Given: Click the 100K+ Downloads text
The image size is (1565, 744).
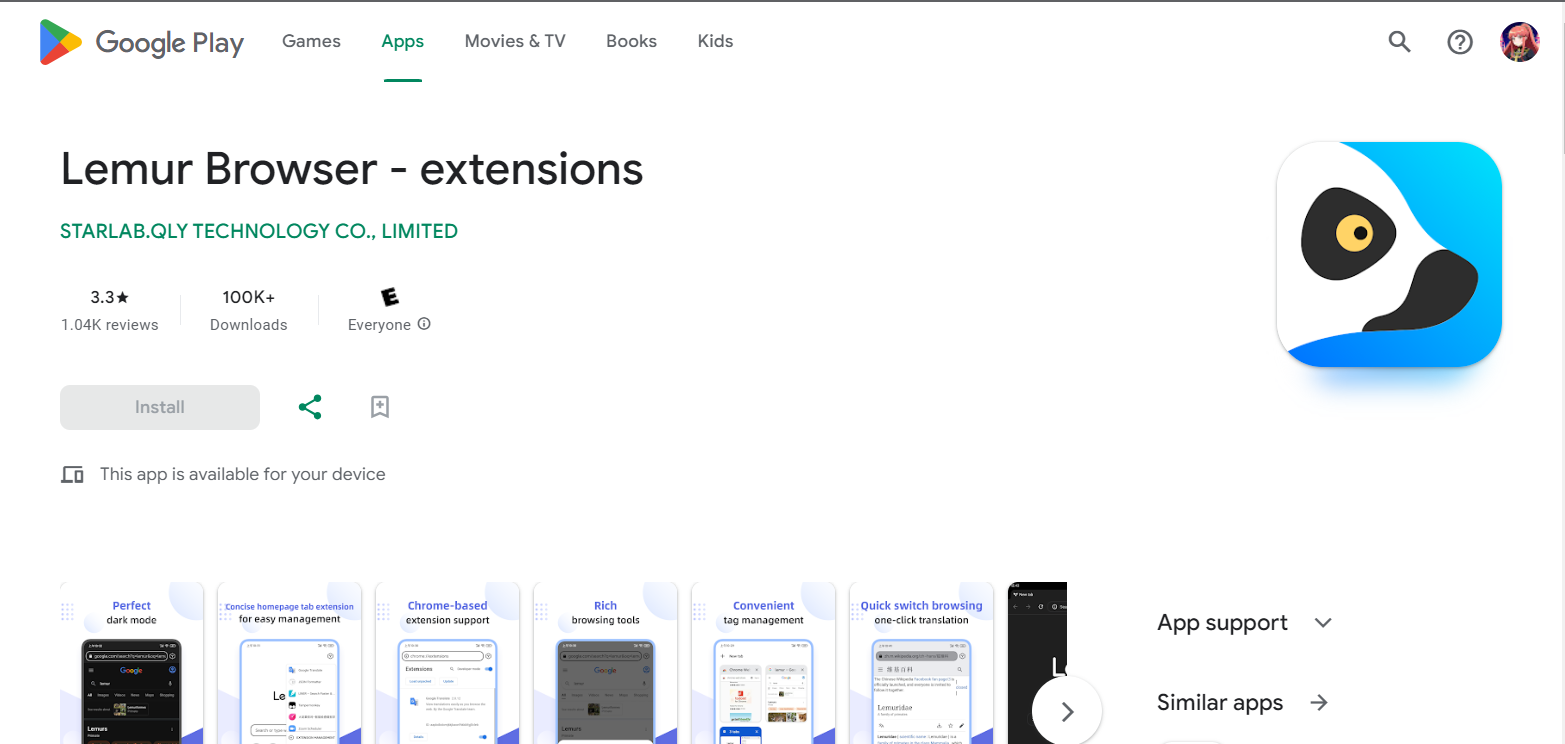Looking at the screenshot, I should click(x=249, y=311).
